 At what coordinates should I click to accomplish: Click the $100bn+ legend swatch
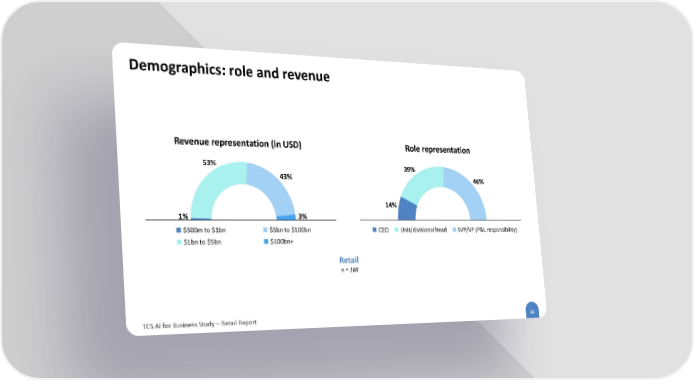(266, 242)
